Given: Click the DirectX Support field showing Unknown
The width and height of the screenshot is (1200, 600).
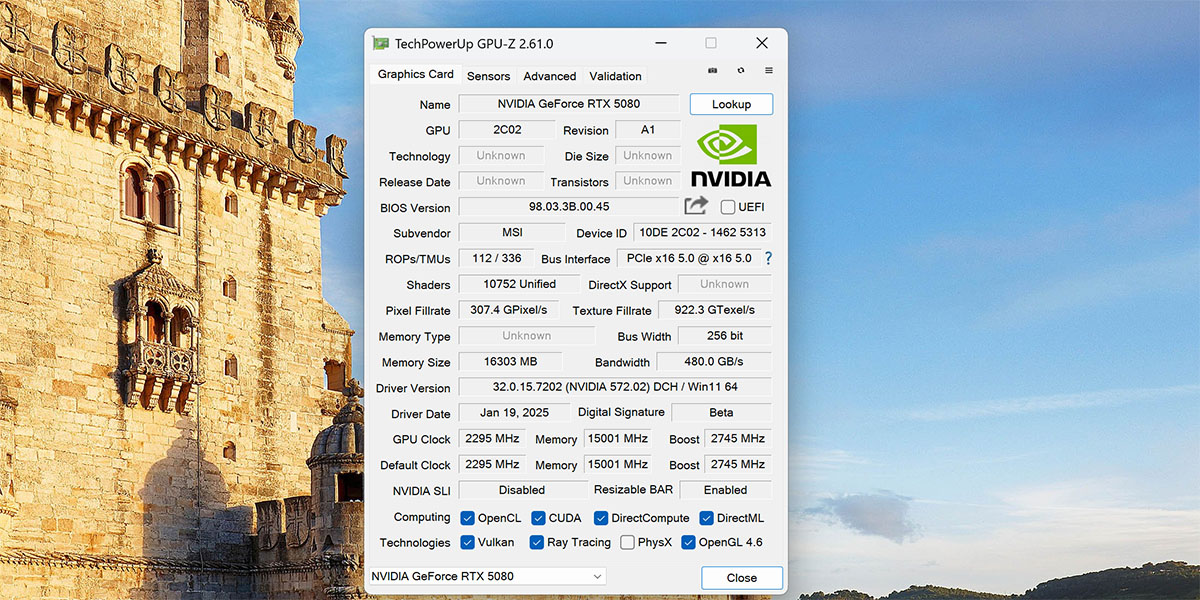Looking at the screenshot, I should 724,284.
